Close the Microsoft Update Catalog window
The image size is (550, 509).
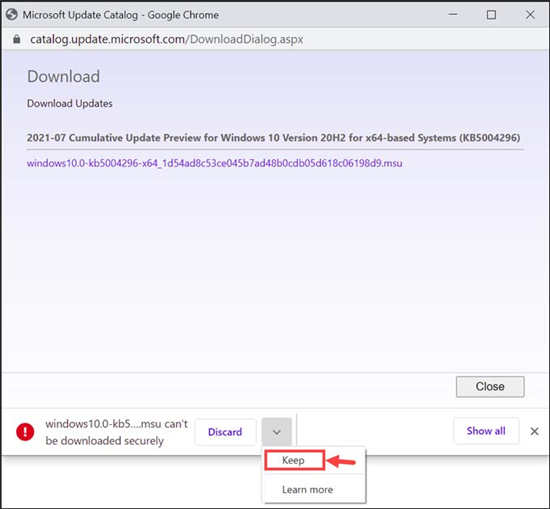[530, 15]
